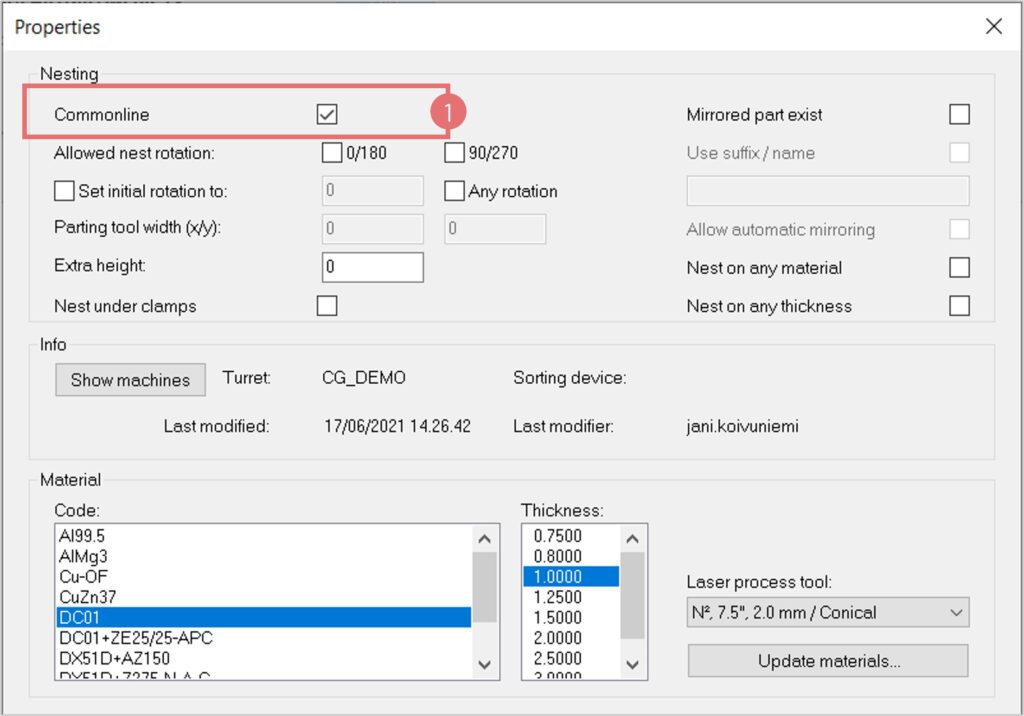The width and height of the screenshot is (1024, 716).
Task: Click the Update materials button
Action: tap(828, 661)
